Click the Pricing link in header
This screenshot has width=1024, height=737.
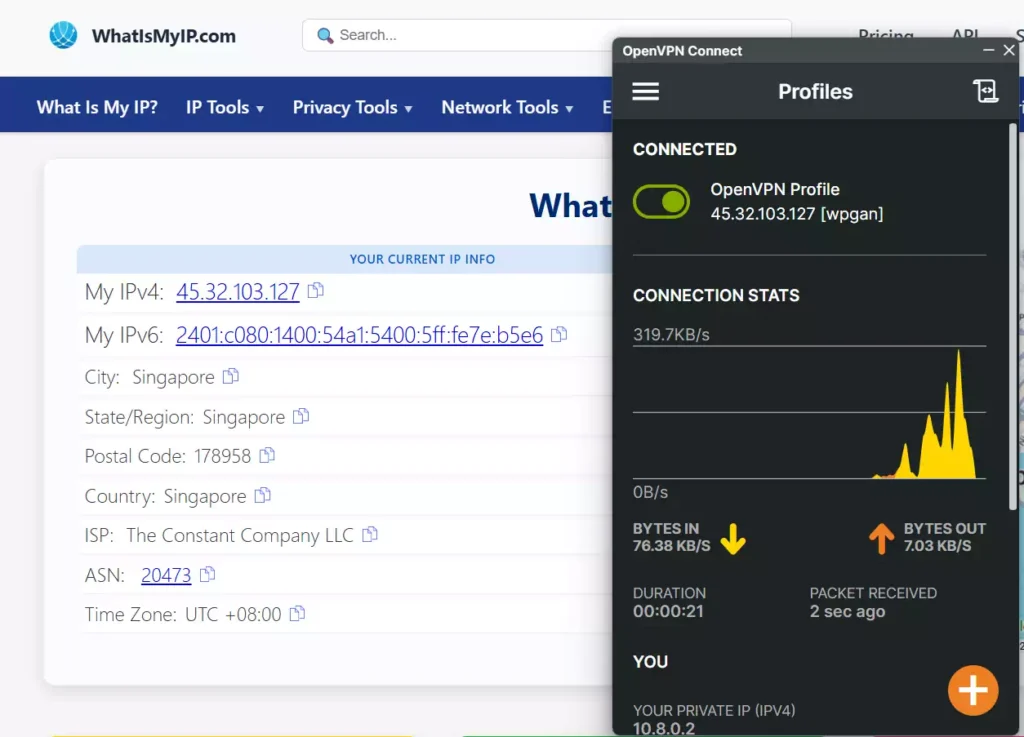[886, 34]
